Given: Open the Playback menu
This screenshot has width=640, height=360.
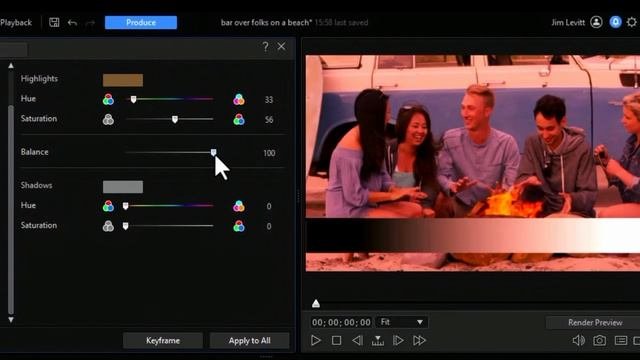Looking at the screenshot, I should click(x=16, y=22).
